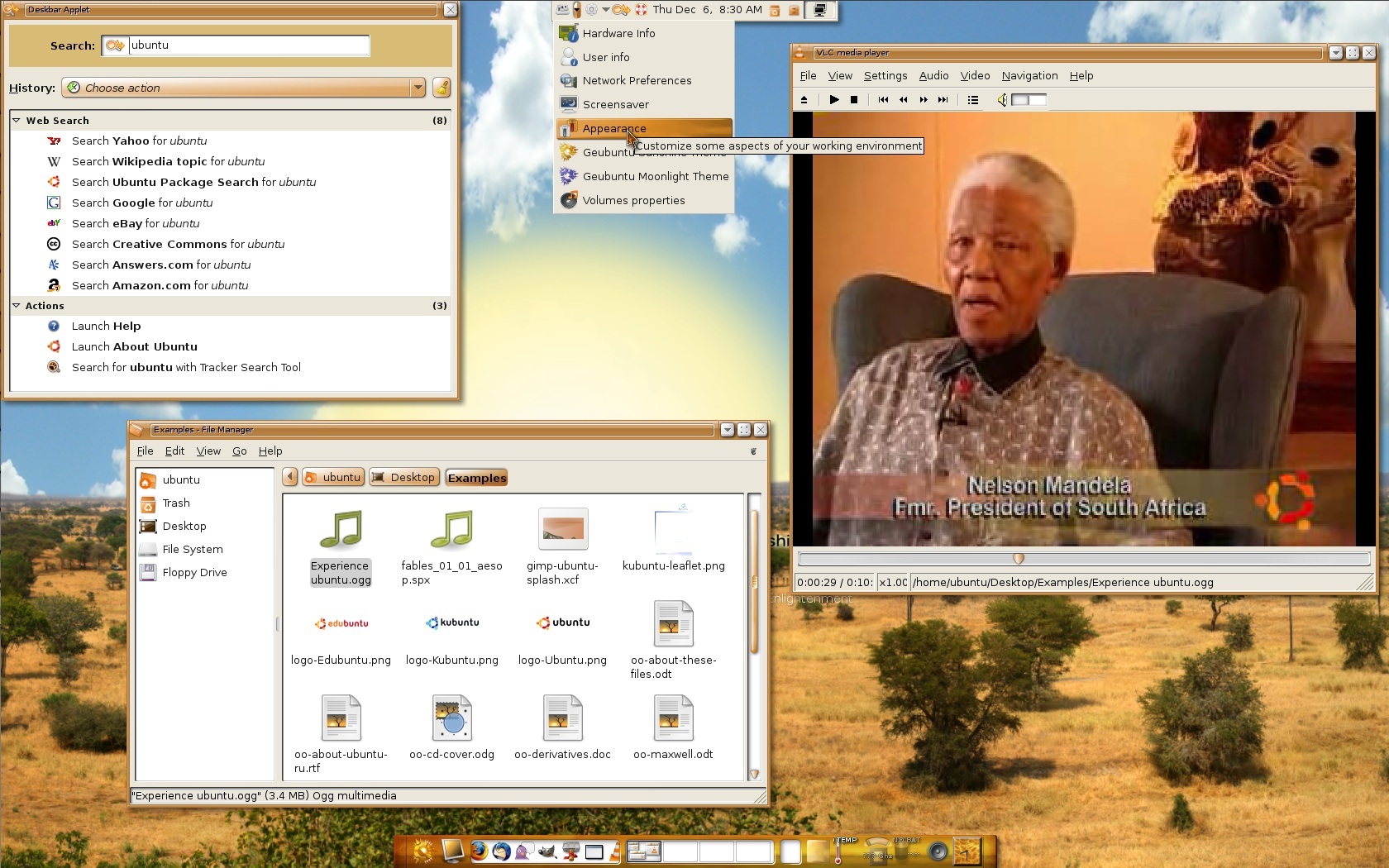Stop the video in VLC
1389x868 pixels.
pyautogui.click(x=854, y=100)
